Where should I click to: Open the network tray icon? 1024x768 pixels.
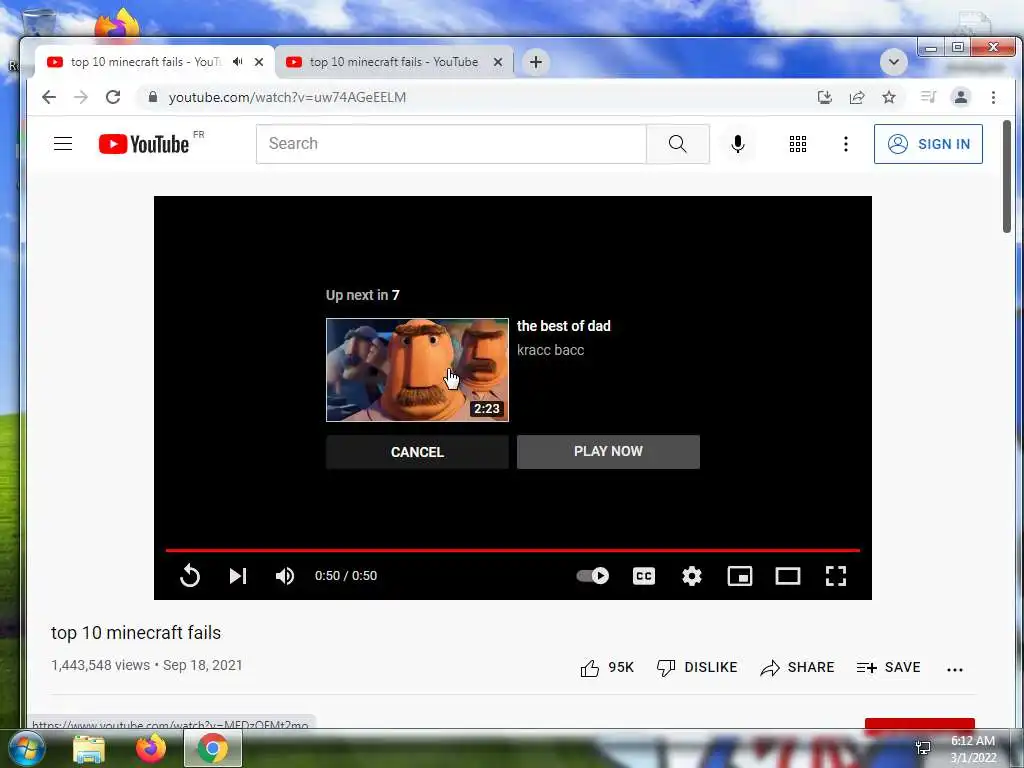click(923, 748)
